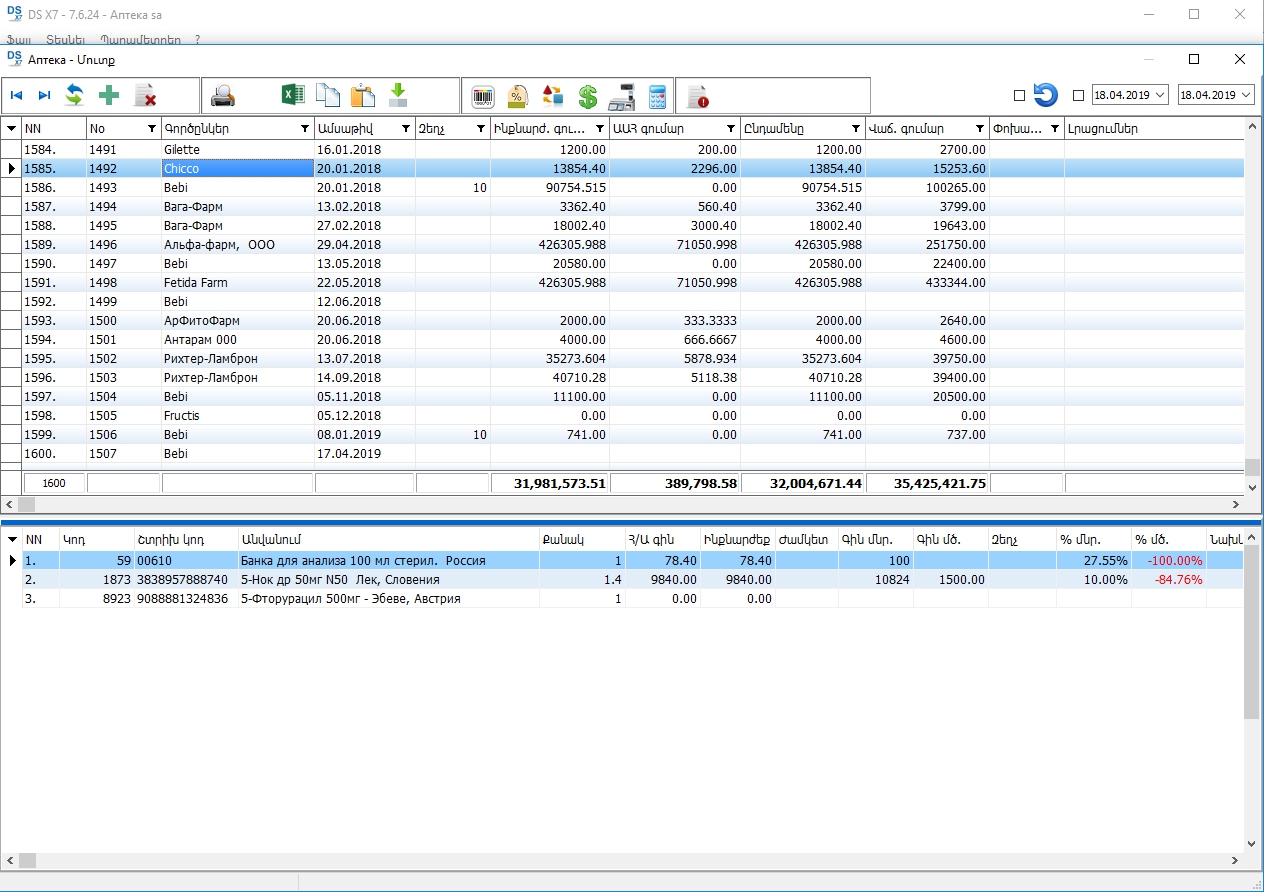Open the ? help menu
Screen dimensions: 1264x892
pos(198,40)
